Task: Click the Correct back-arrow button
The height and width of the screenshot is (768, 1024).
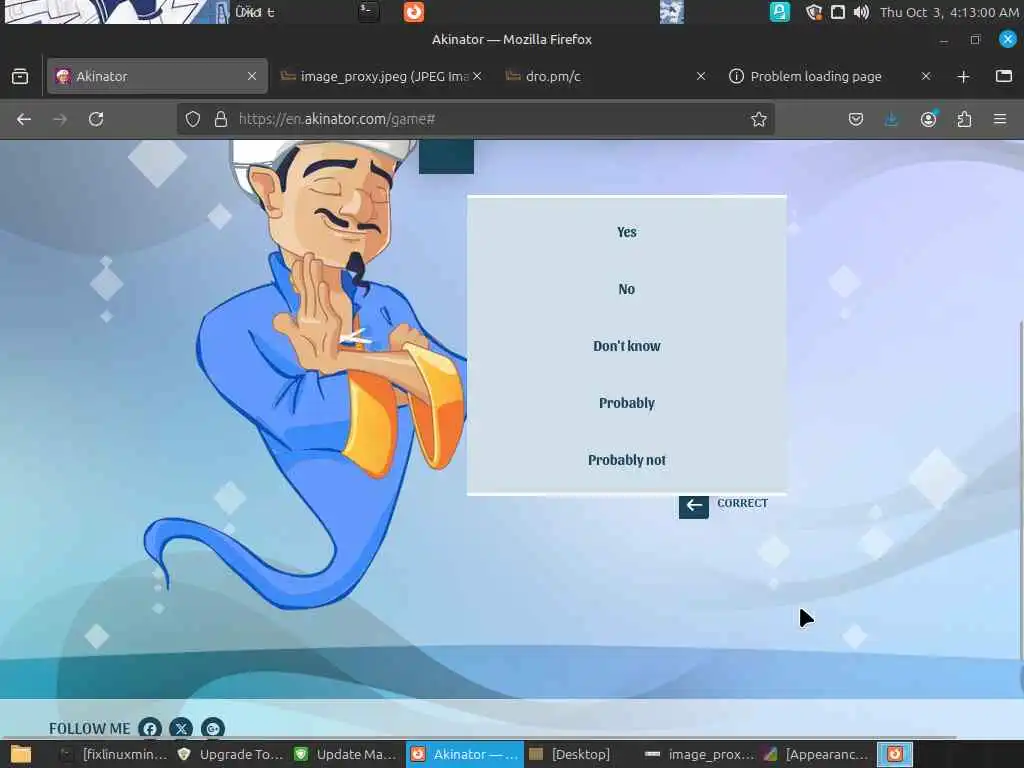Action: coord(694,505)
